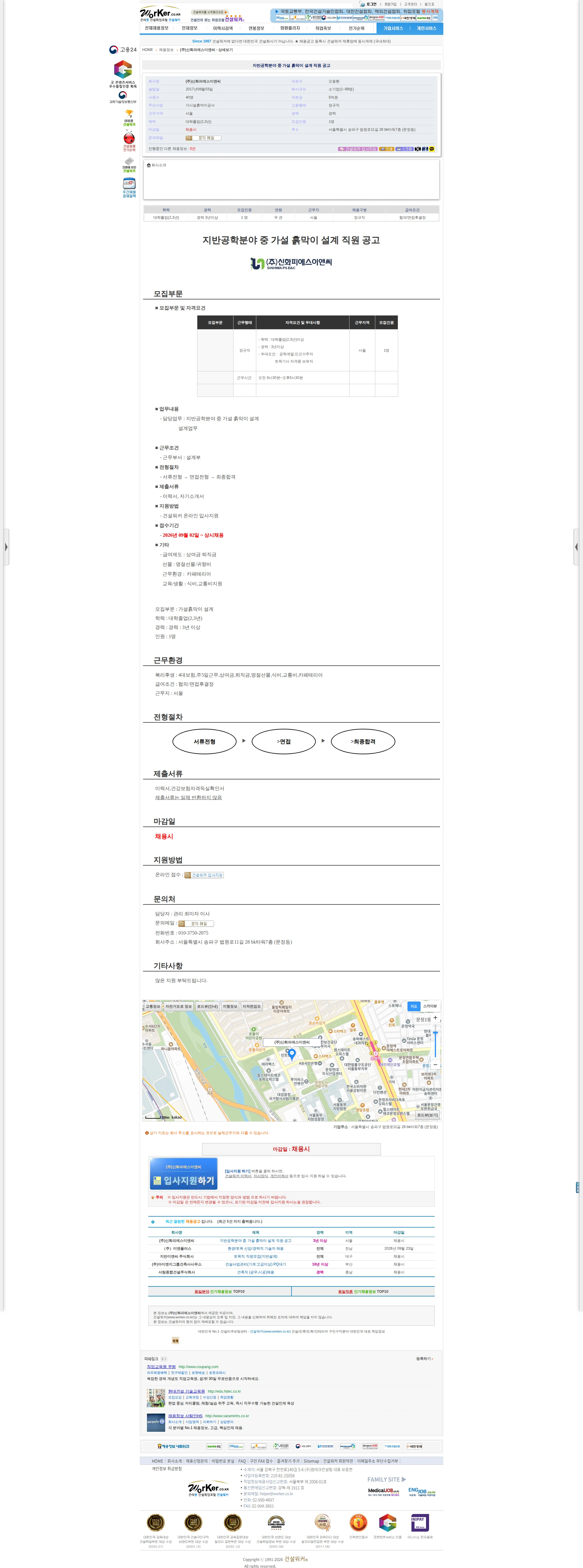Zoom out on the map with minus
Image resolution: width=583 pixels, height=1568 pixels.
(x=435, y=1065)
